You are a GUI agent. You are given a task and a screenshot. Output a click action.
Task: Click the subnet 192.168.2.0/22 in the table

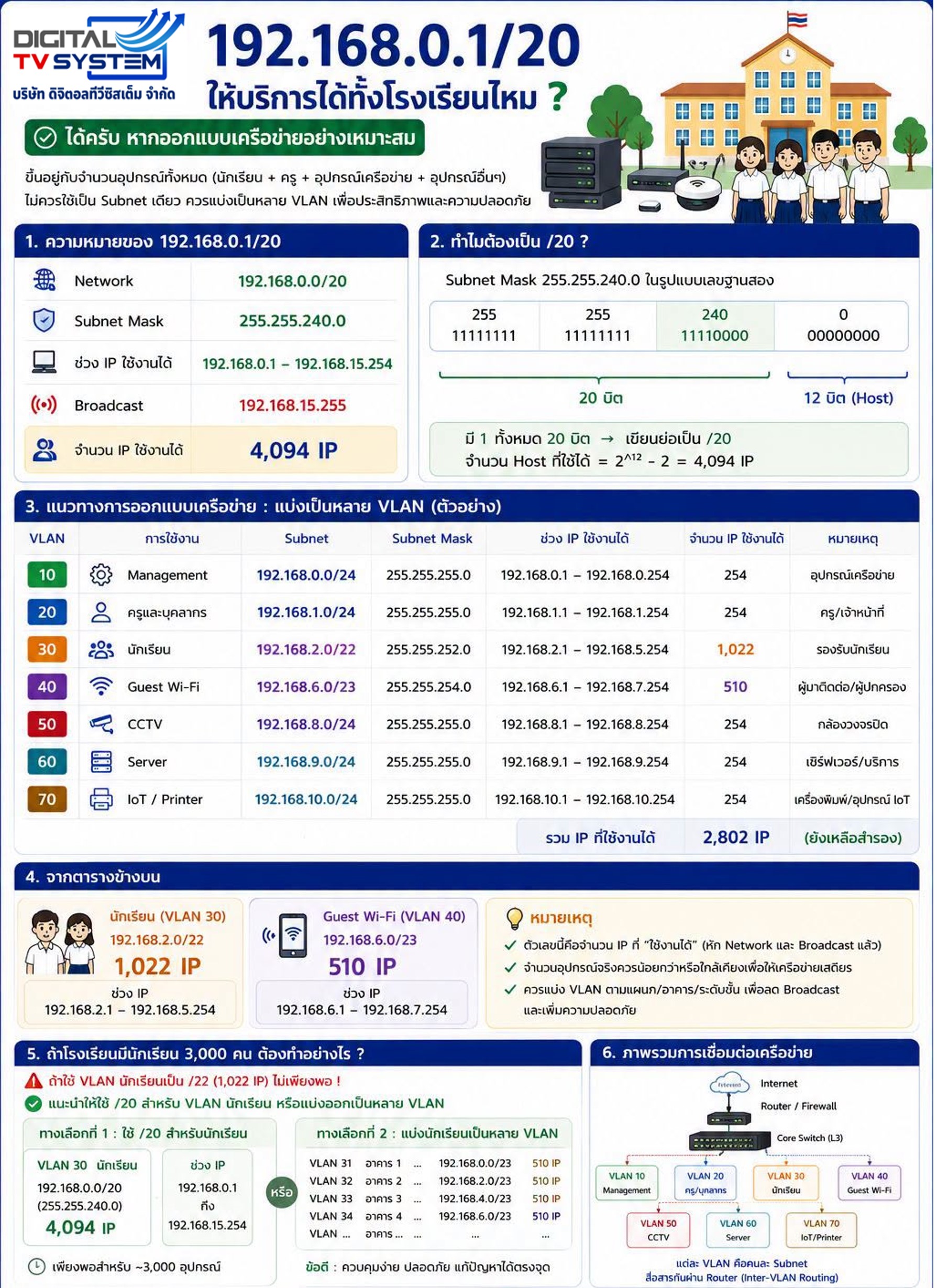[x=306, y=649]
